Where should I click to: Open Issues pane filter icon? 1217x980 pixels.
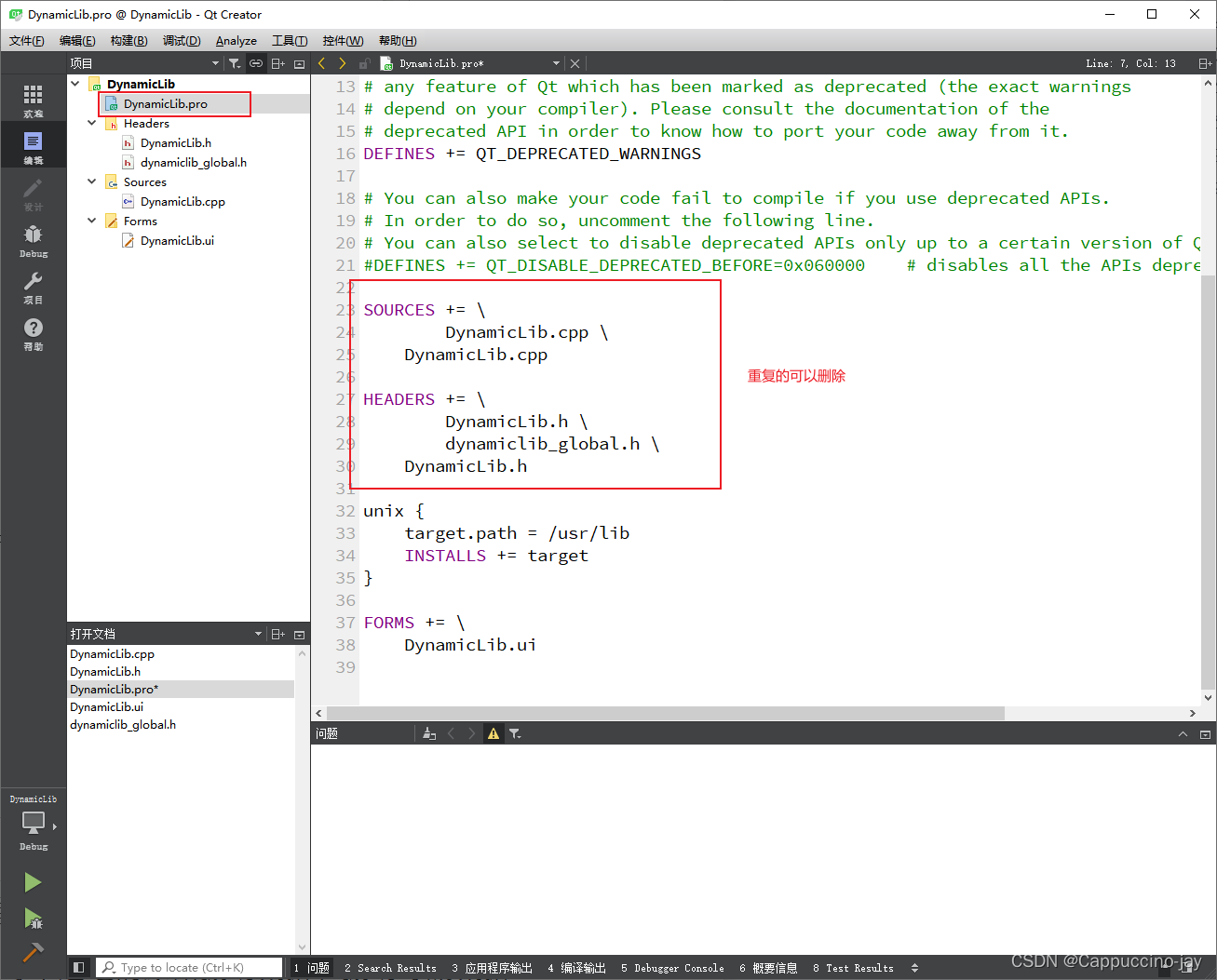tap(515, 733)
